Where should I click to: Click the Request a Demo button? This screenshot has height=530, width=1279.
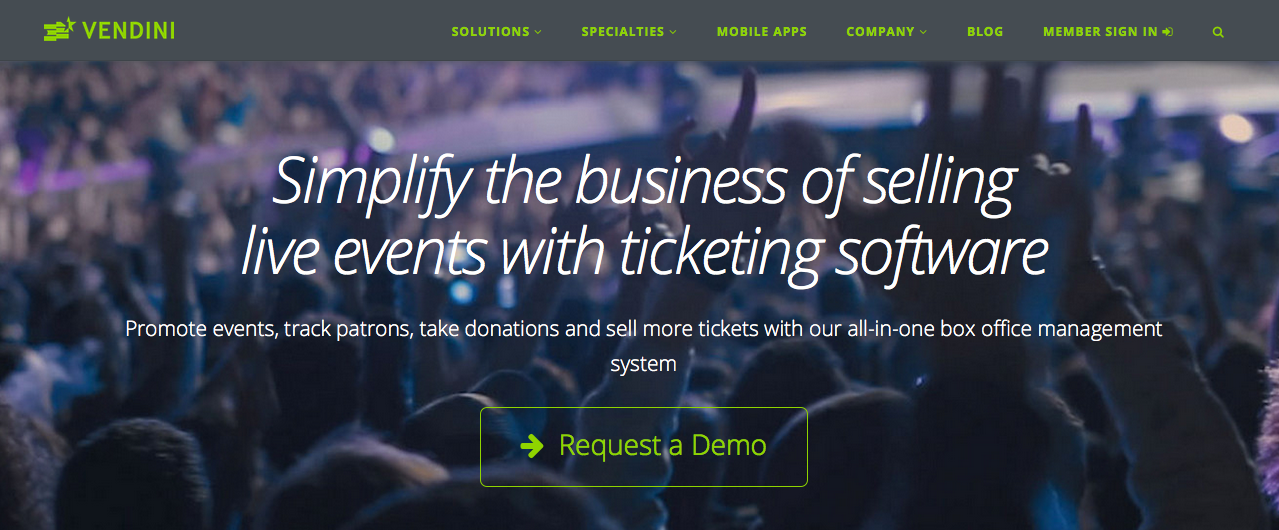pyautogui.click(x=644, y=446)
